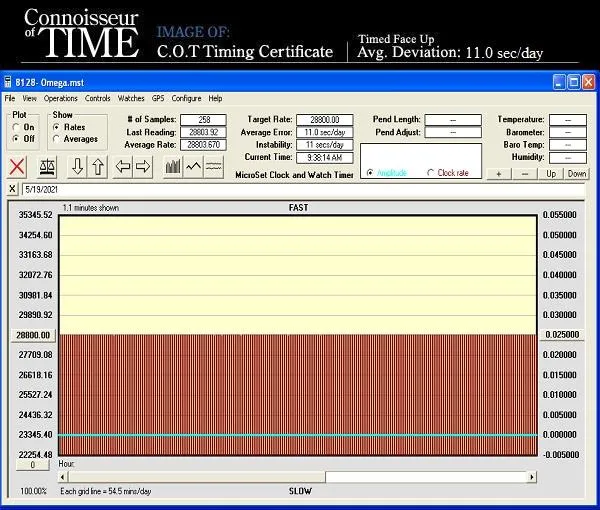Click the minus button next to plus
Viewport: 600px width, 510px height.
pos(525,174)
